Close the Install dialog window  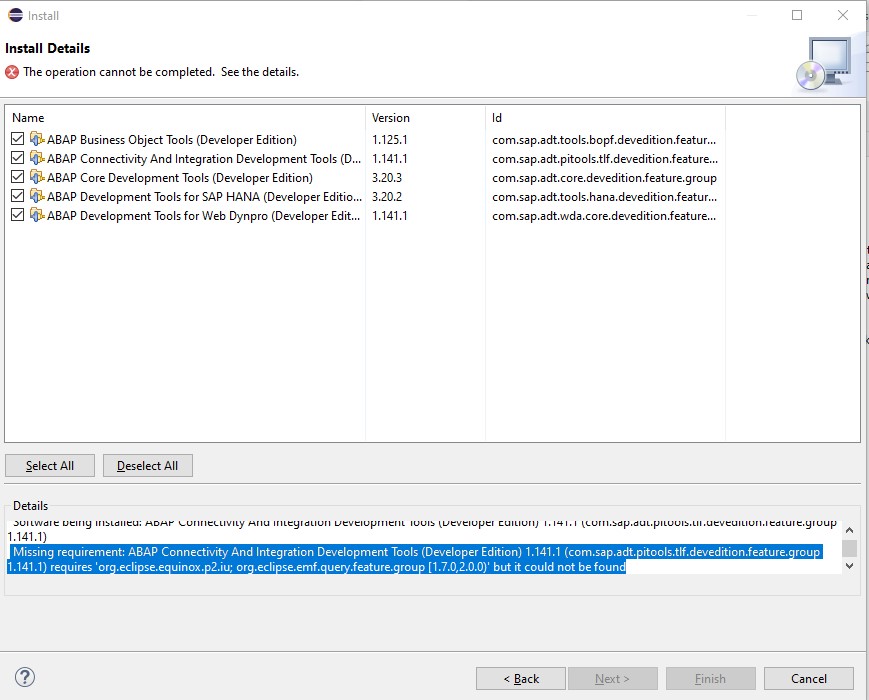(843, 15)
